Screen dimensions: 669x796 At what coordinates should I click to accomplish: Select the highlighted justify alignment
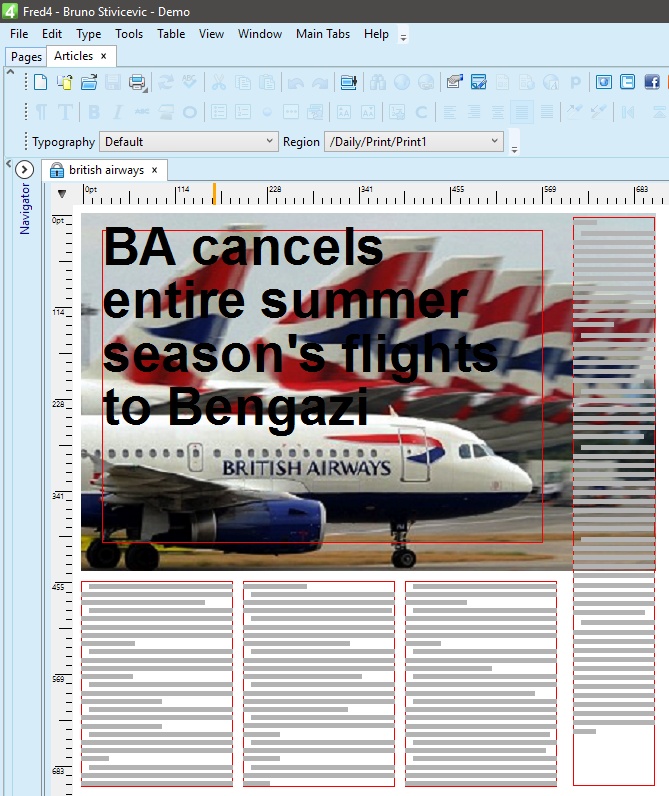click(522, 112)
